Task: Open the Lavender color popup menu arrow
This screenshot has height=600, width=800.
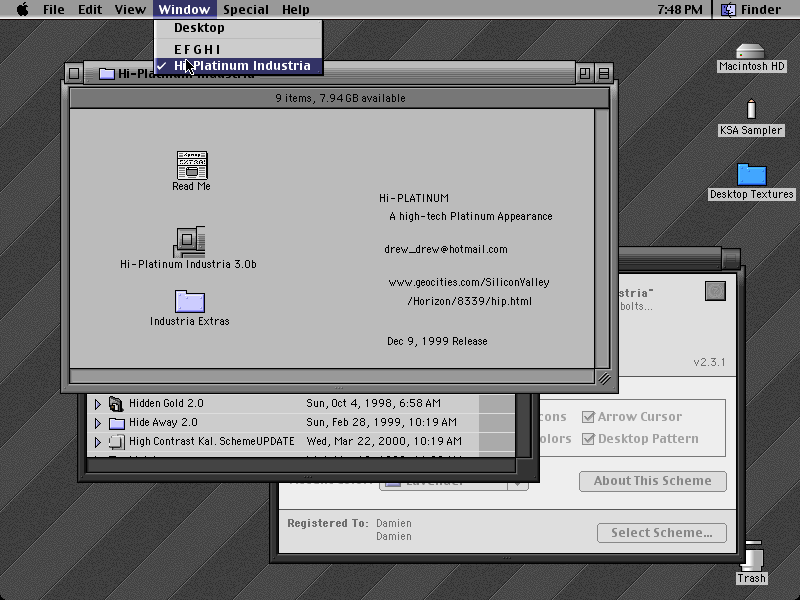Action: point(517,484)
